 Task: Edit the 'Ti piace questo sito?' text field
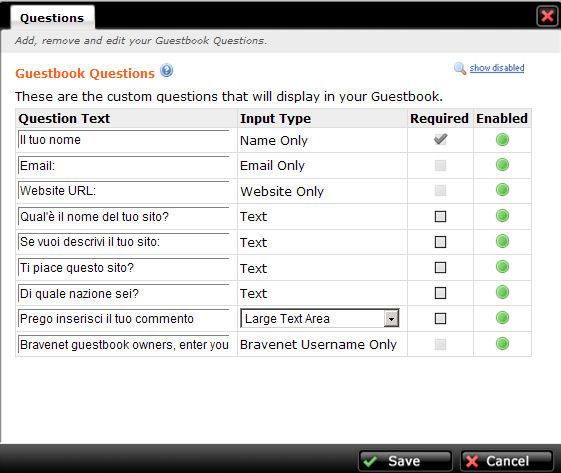tap(123, 268)
